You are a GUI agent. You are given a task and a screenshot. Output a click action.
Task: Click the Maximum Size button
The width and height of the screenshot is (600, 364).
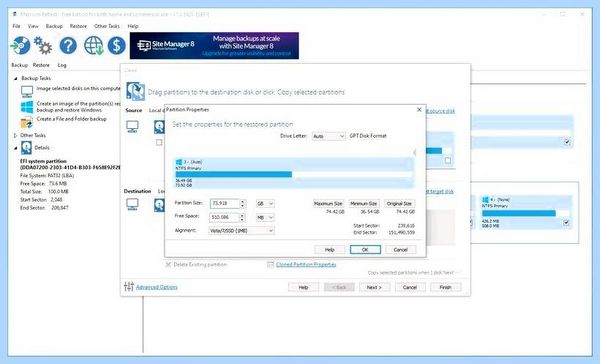[328, 204]
